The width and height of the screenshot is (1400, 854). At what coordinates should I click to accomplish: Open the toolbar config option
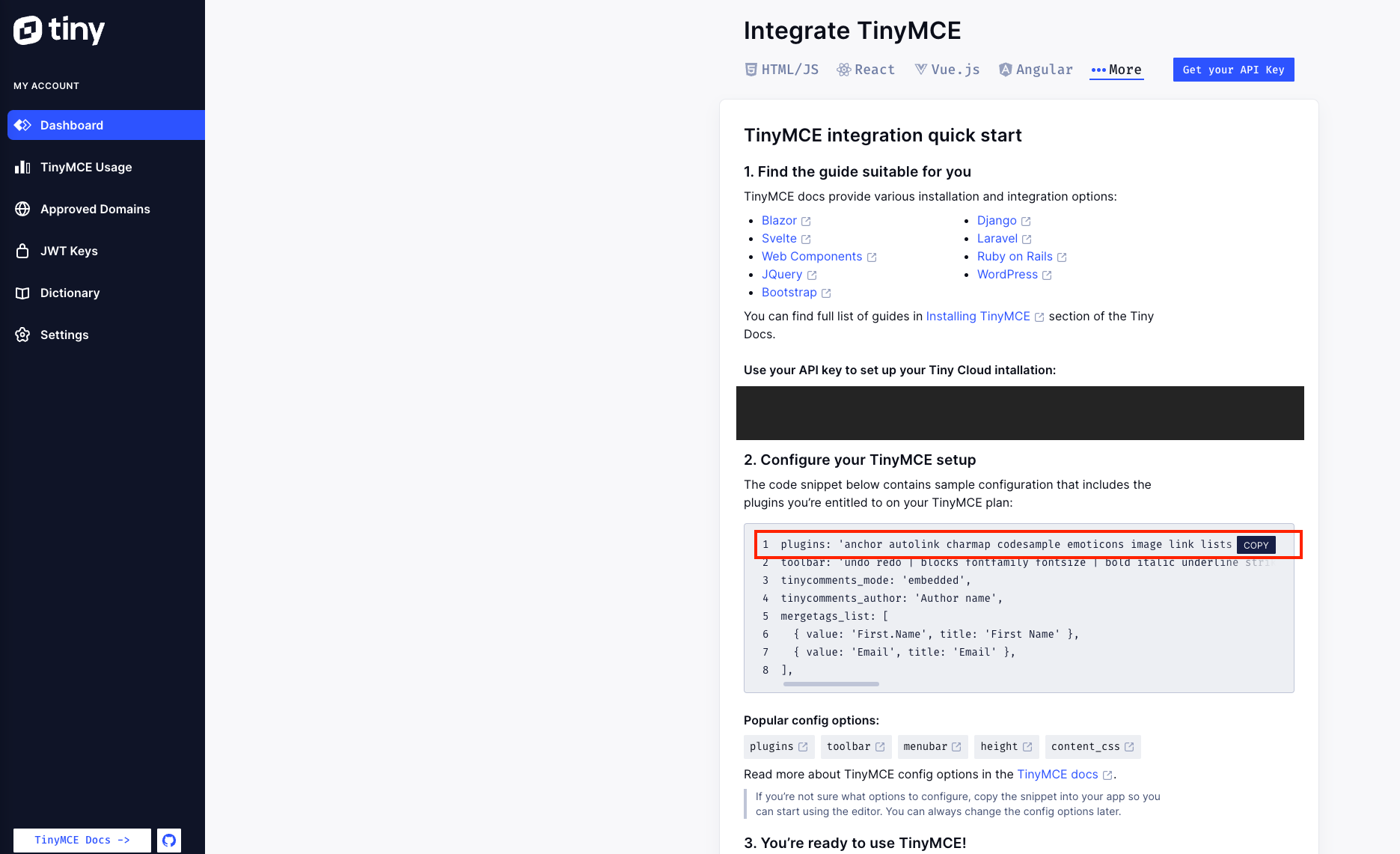[856, 747]
